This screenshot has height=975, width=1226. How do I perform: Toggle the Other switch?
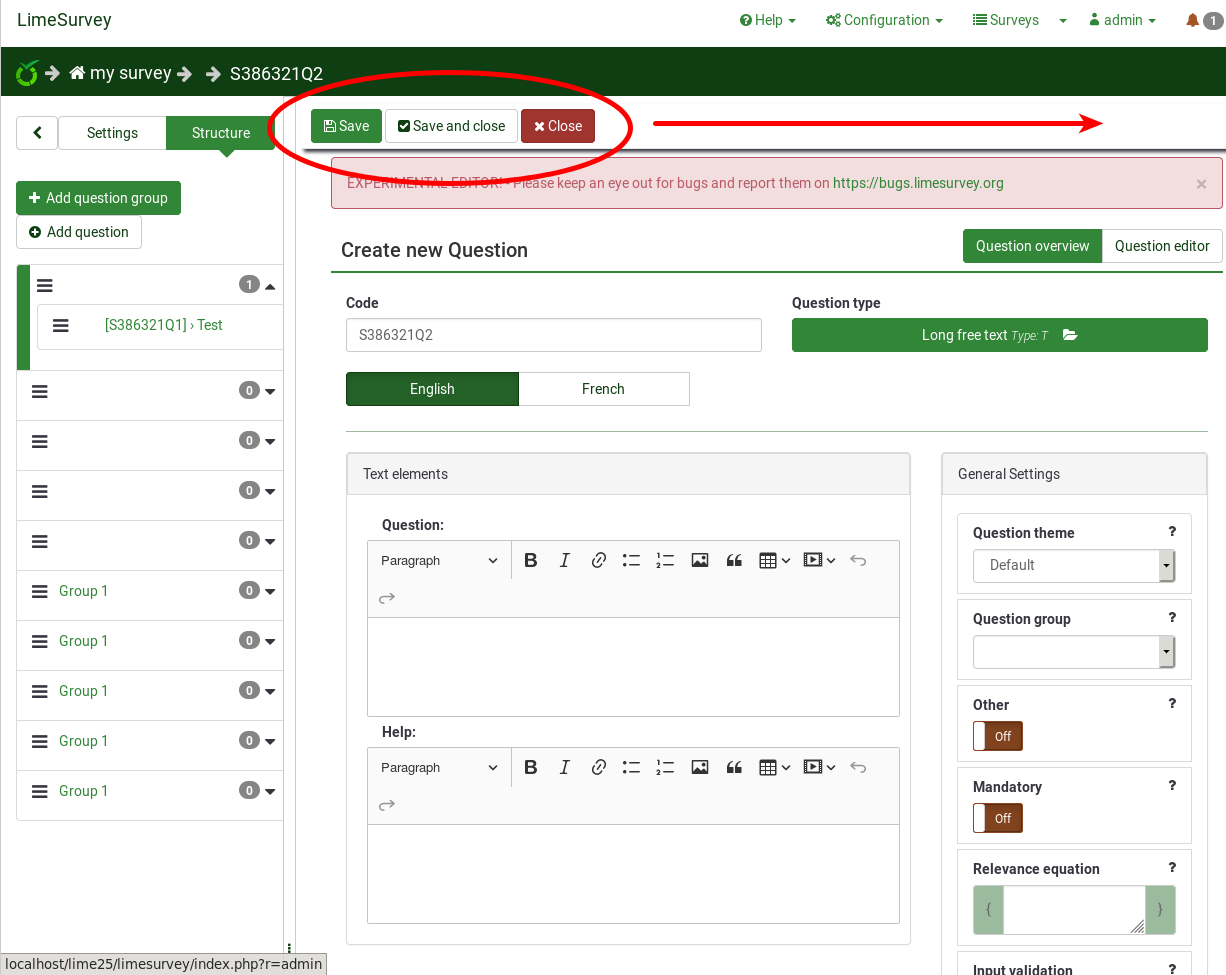[x=998, y=736]
